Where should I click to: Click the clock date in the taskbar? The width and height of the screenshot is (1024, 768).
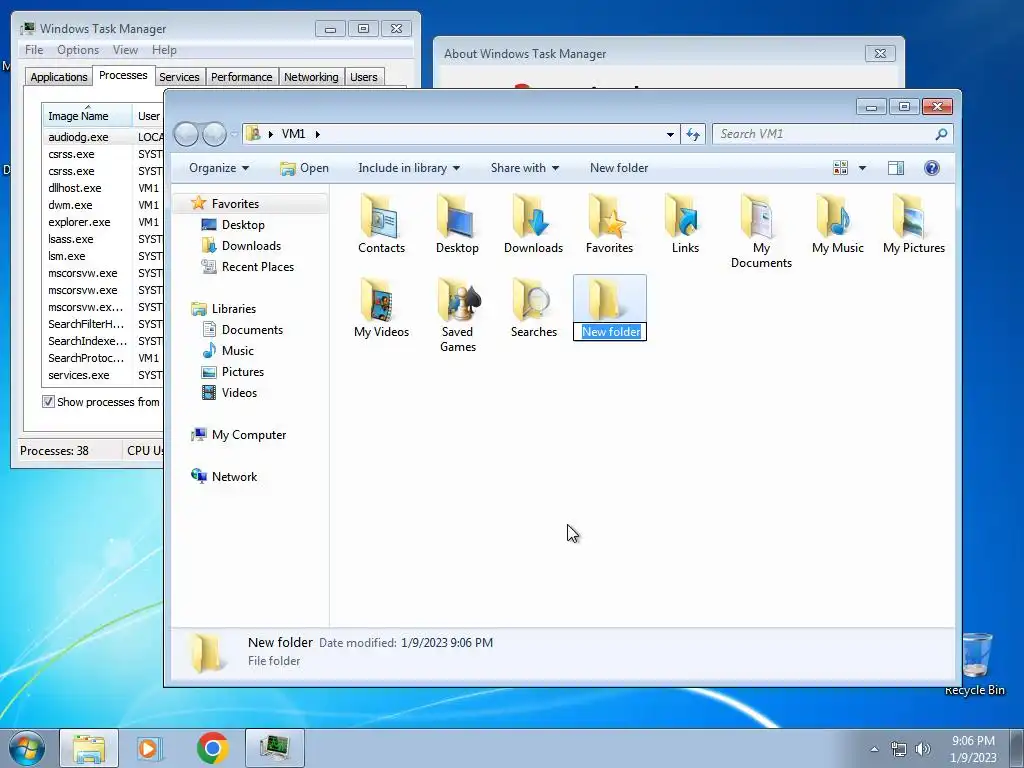973,749
